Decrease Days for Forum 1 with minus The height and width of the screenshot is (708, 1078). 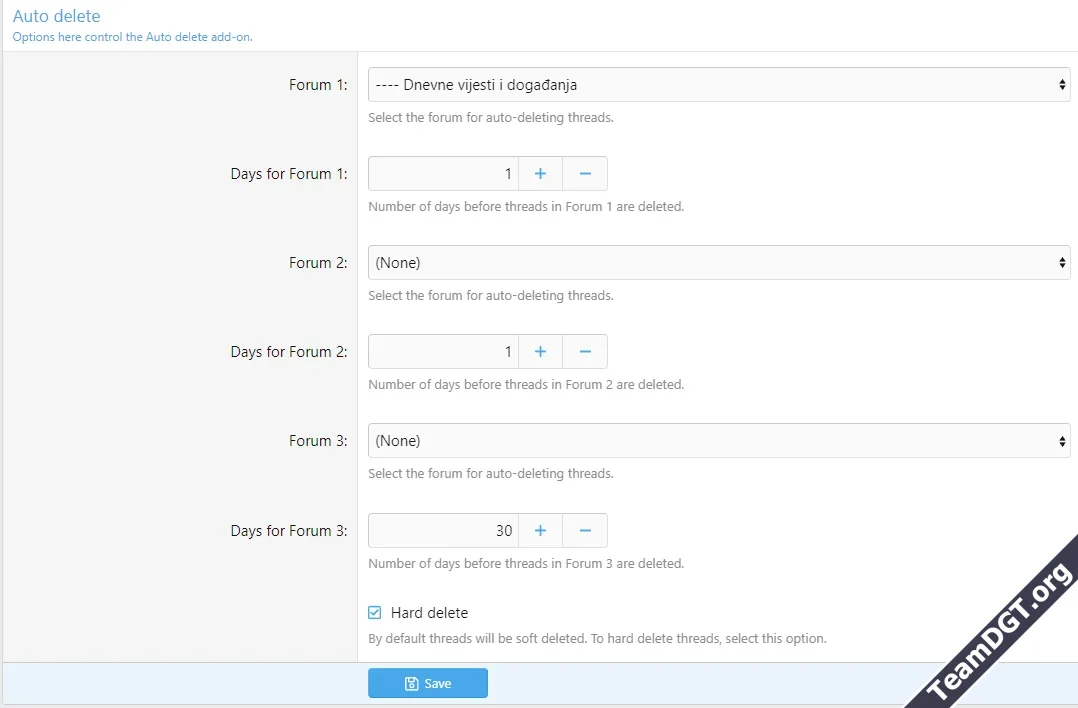pyautogui.click(x=585, y=174)
